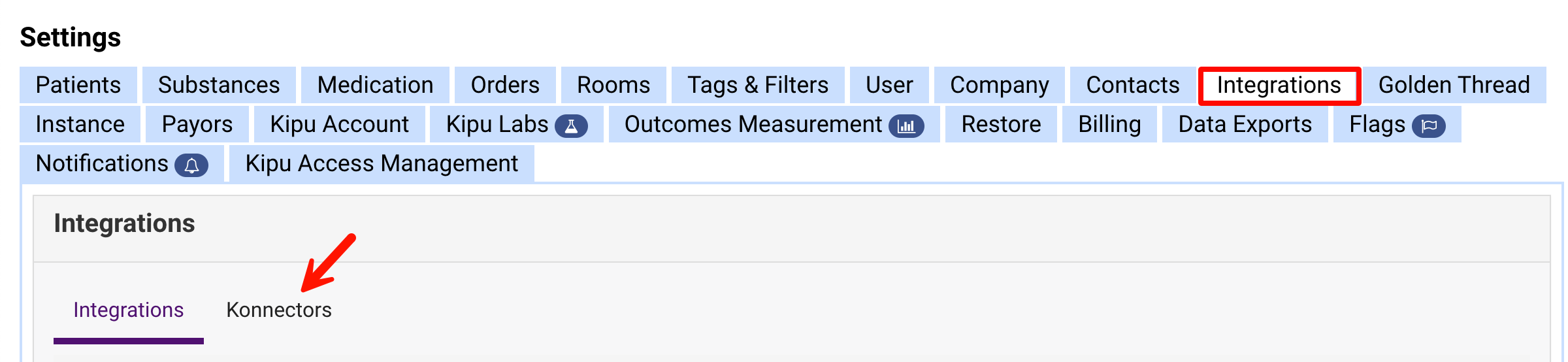
Task: Switch to the Substances tab
Action: pos(219,85)
